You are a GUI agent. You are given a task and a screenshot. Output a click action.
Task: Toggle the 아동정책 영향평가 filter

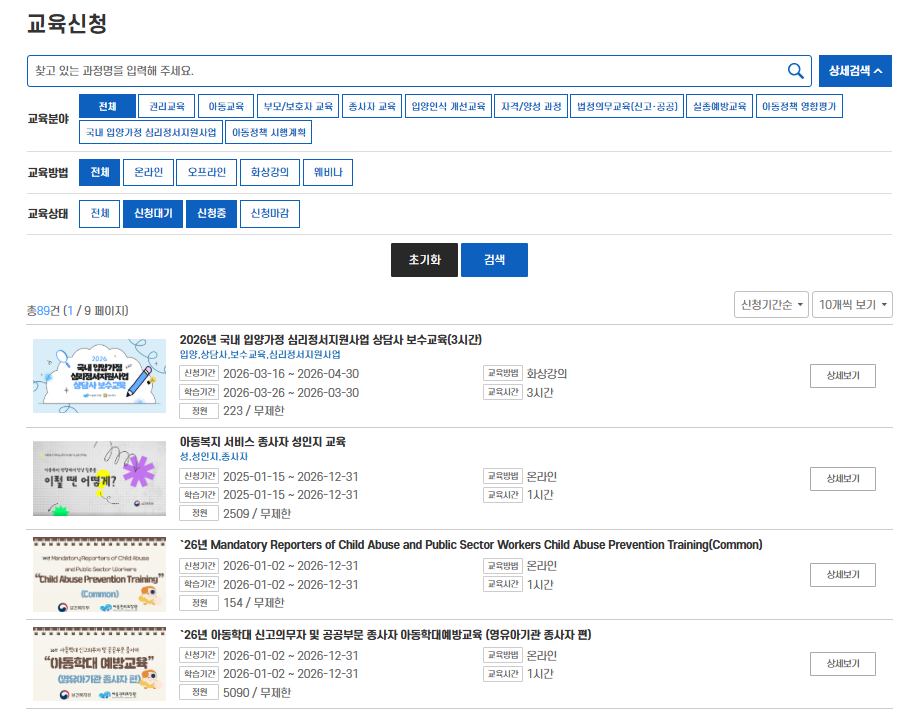799,106
